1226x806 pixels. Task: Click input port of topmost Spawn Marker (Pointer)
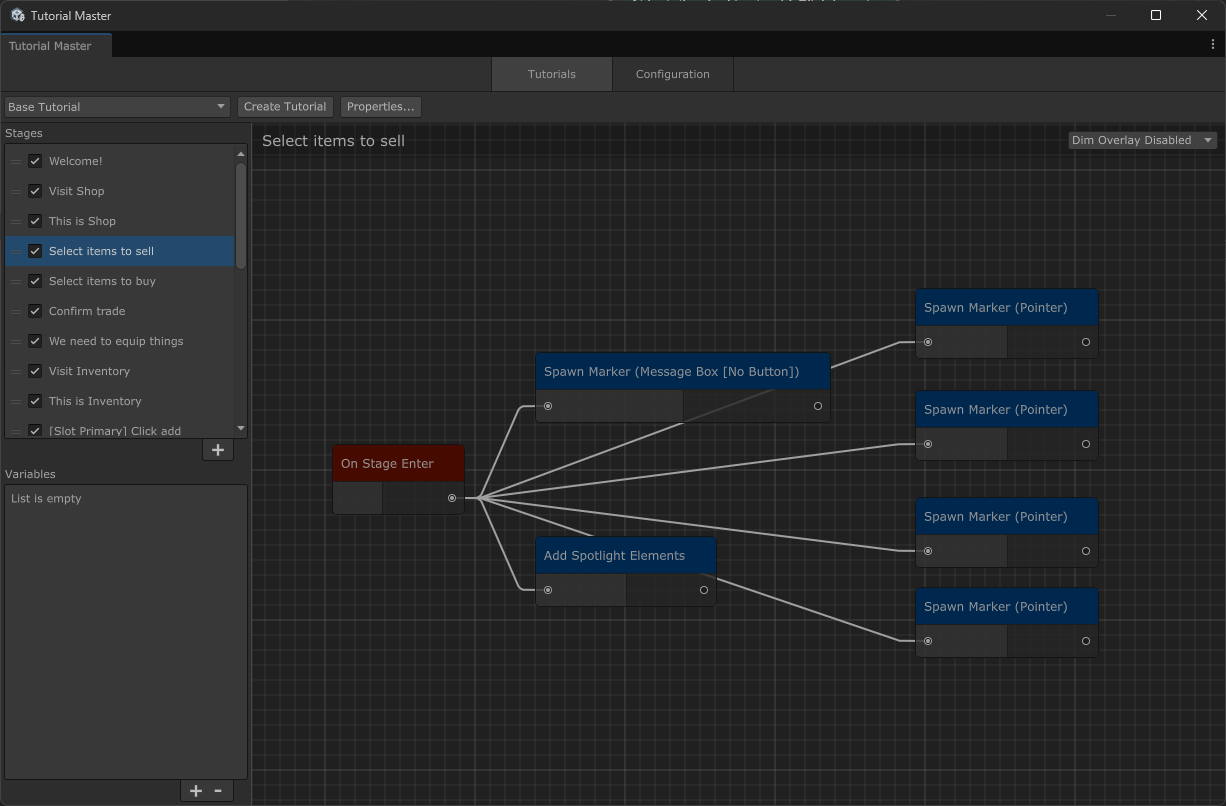928,342
